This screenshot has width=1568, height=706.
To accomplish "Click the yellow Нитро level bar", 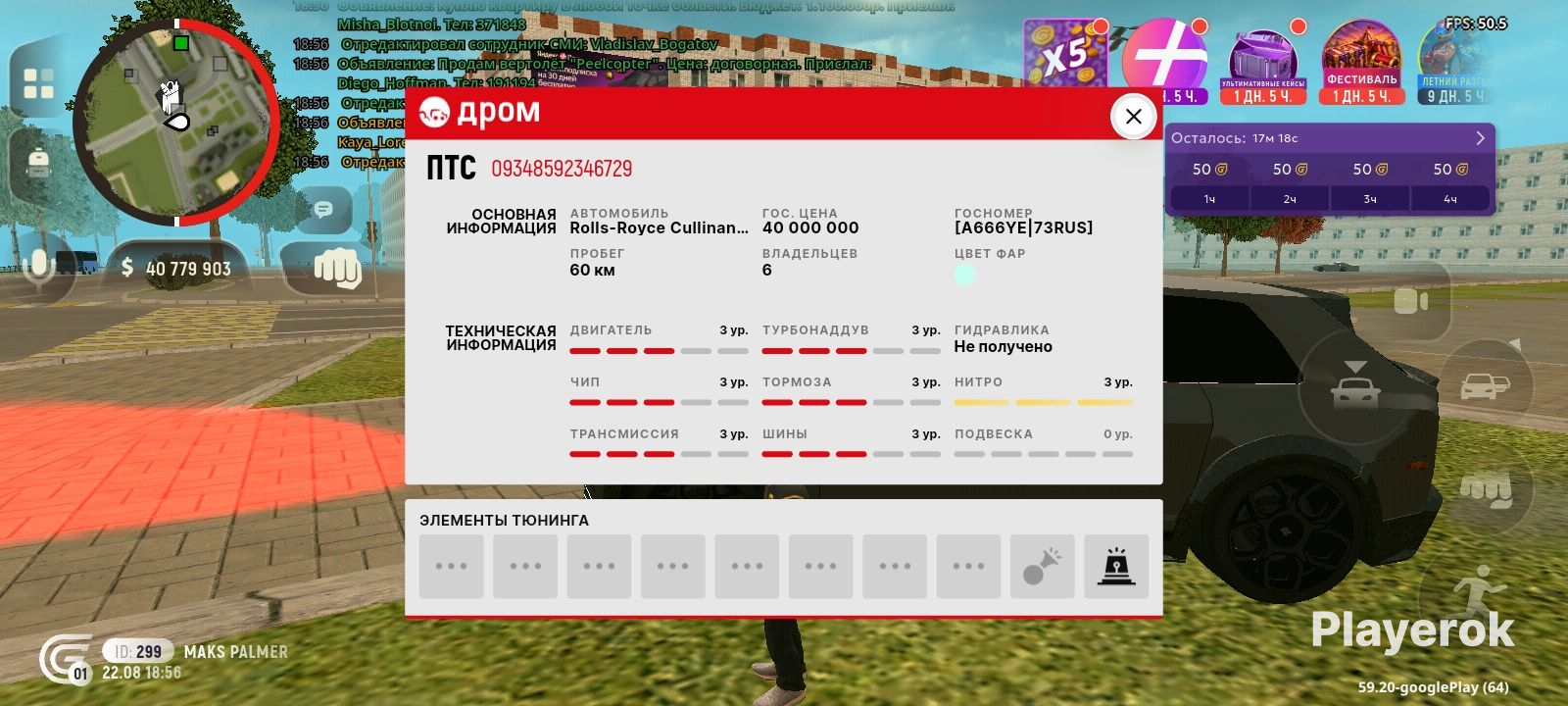I will [x=1044, y=402].
